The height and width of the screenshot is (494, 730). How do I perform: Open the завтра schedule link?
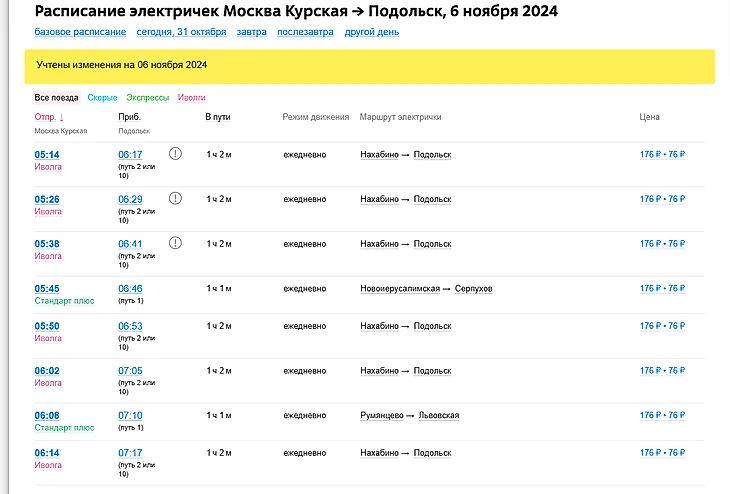(251, 32)
